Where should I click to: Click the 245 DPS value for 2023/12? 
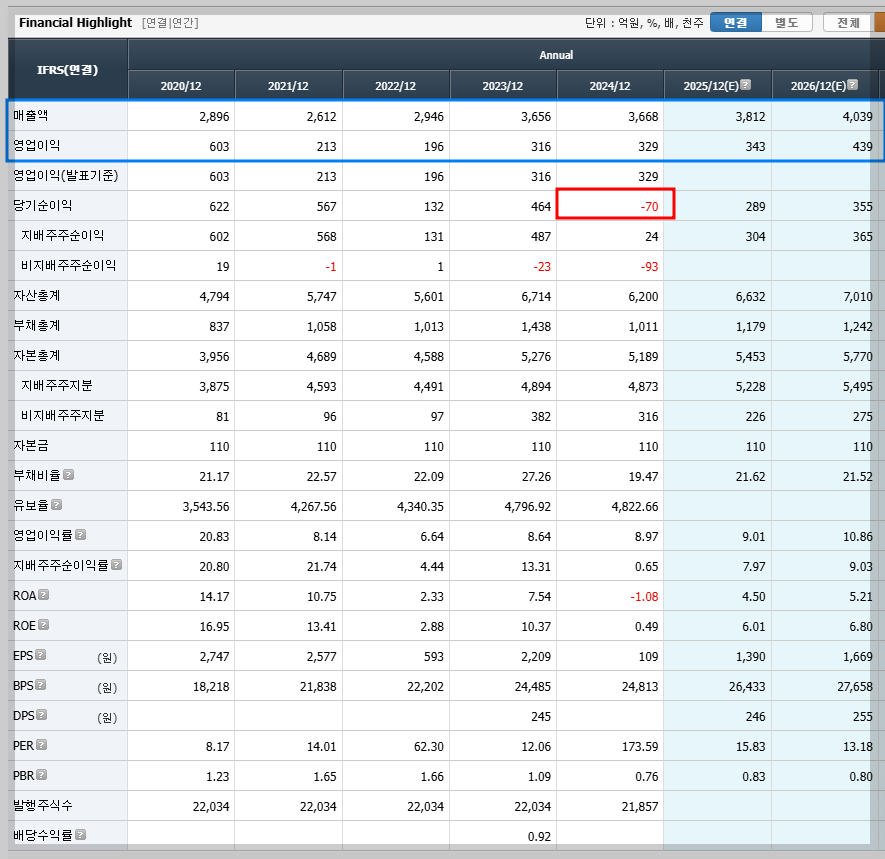pyautogui.click(x=541, y=717)
